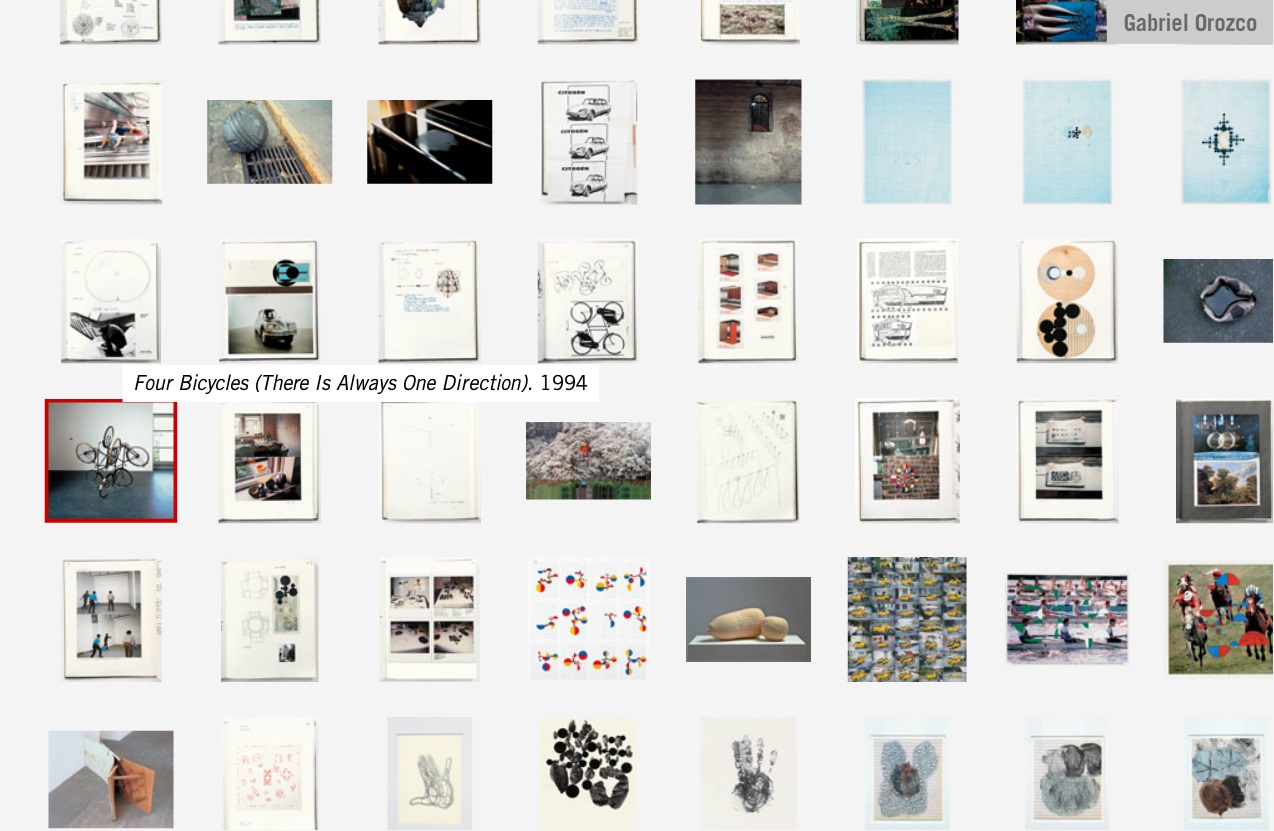Open the page with banknote and black circles
The image size is (1274, 831).
click(x=269, y=620)
